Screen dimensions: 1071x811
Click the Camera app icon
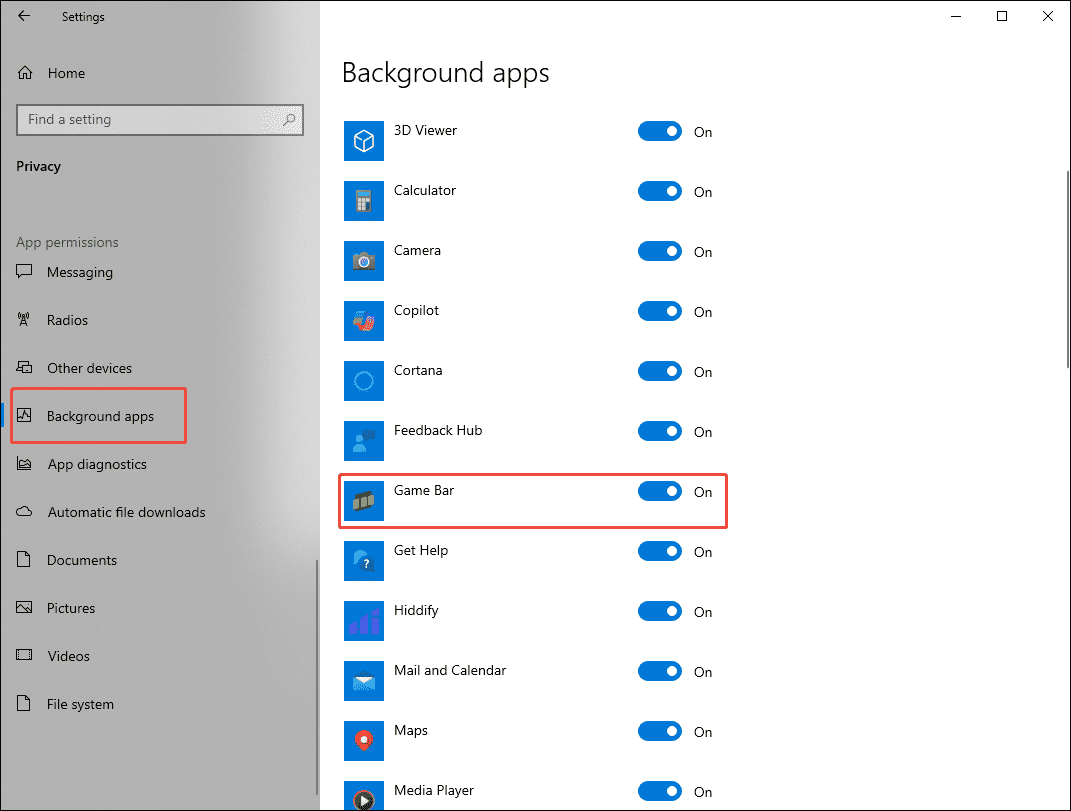(364, 261)
